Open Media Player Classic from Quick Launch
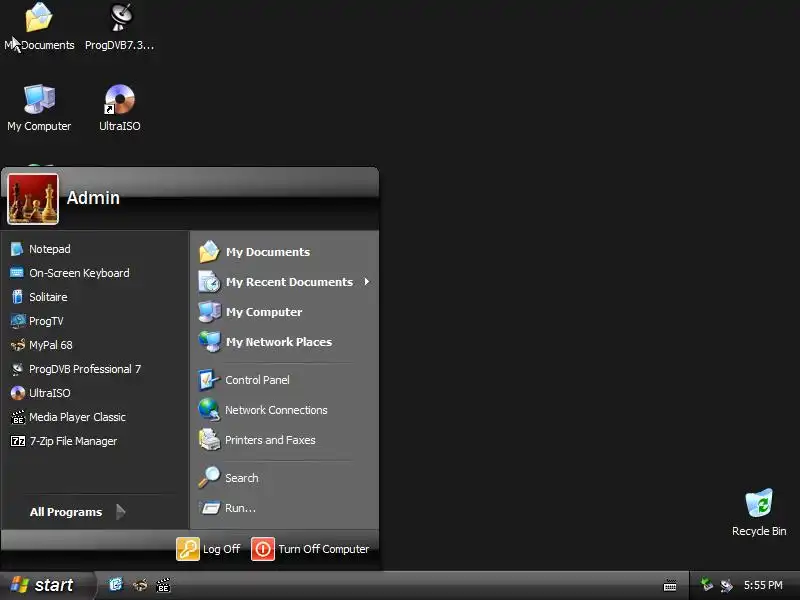Viewport: 800px width, 600px height. click(x=163, y=585)
